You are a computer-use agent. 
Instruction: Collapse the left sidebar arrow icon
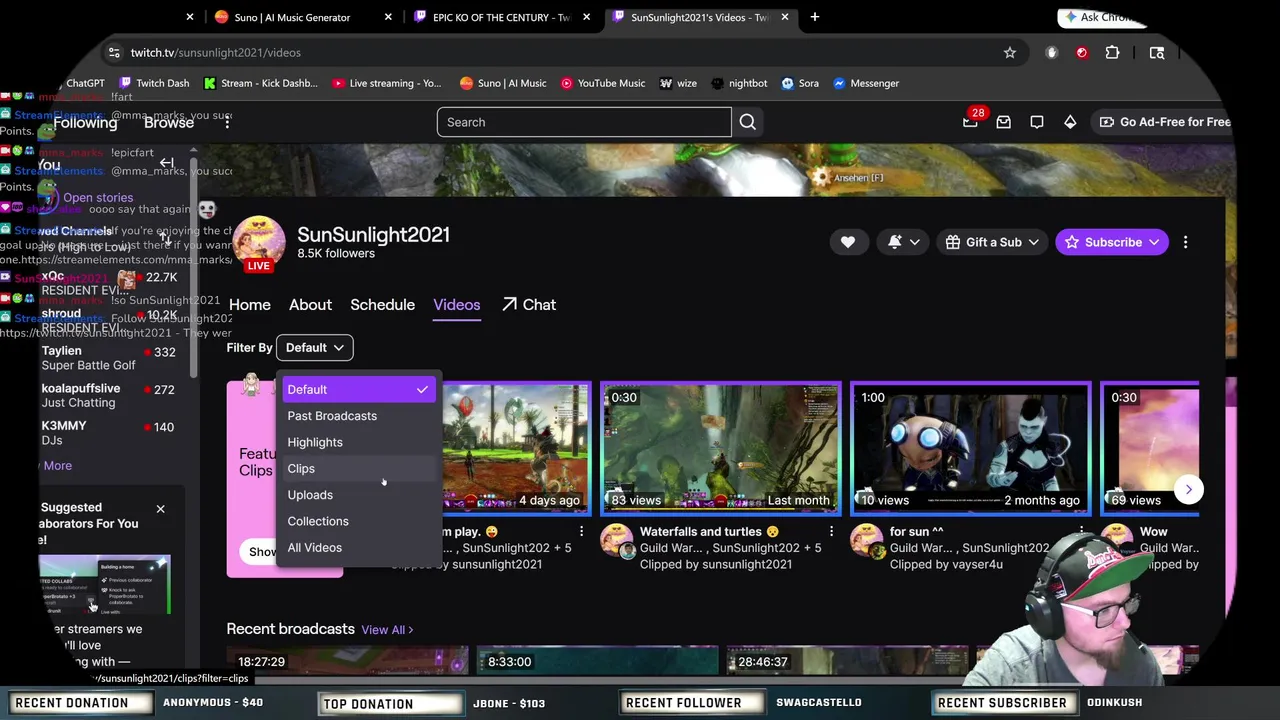167,163
